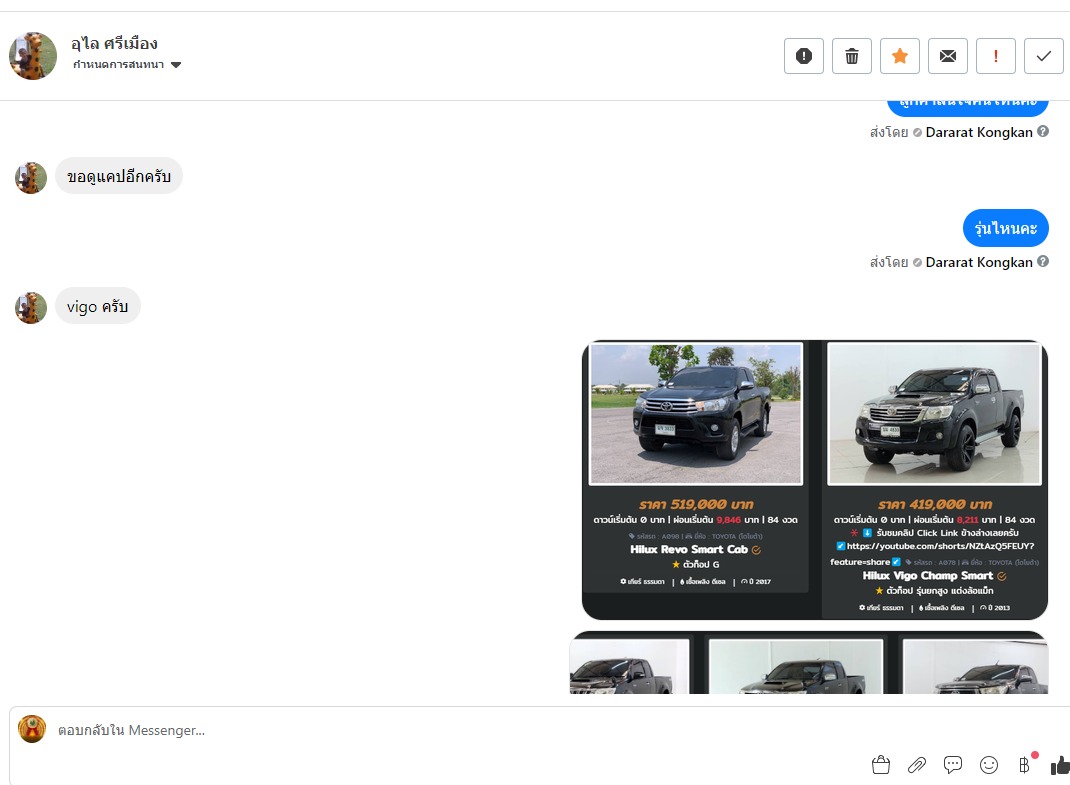Click the page avatar beside the reply box
This screenshot has height=785, width=1070.
[31, 729]
